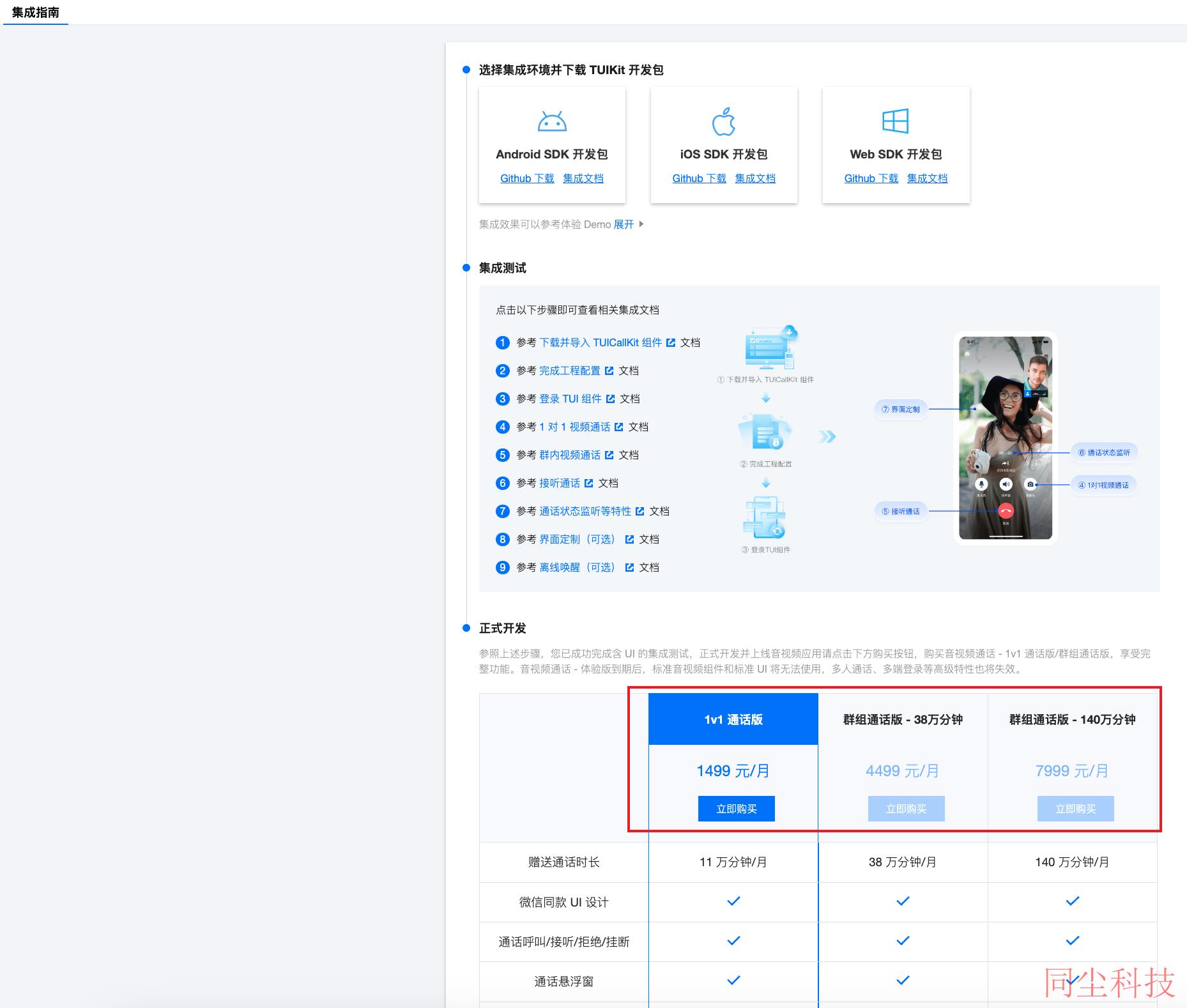Open 通话状态监听等特性 documentation link
The width and height of the screenshot is (1187, 1008).
(x=585, y=511)
